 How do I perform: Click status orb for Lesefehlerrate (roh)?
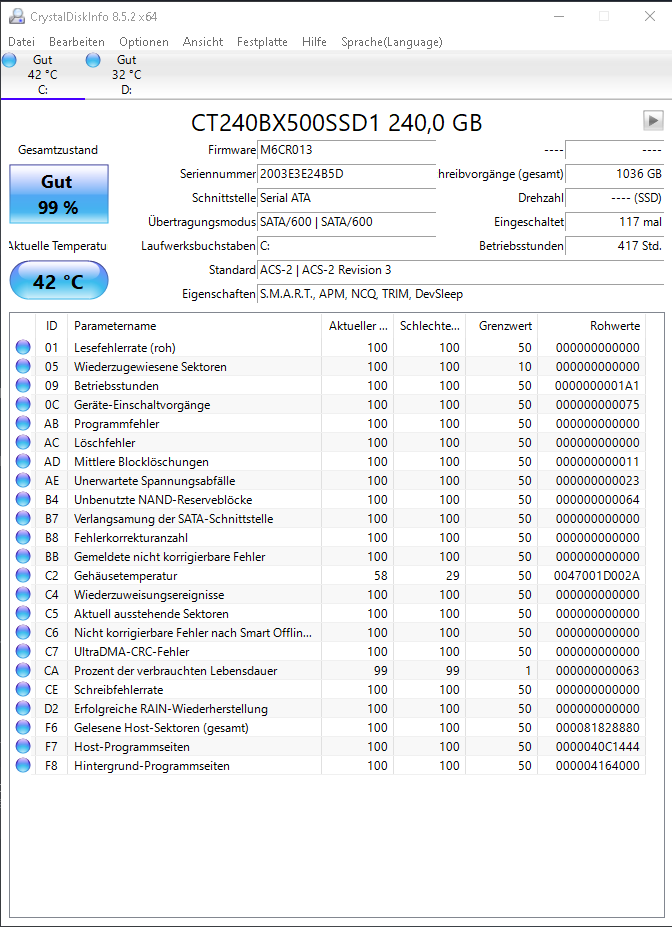click(23, 348)
